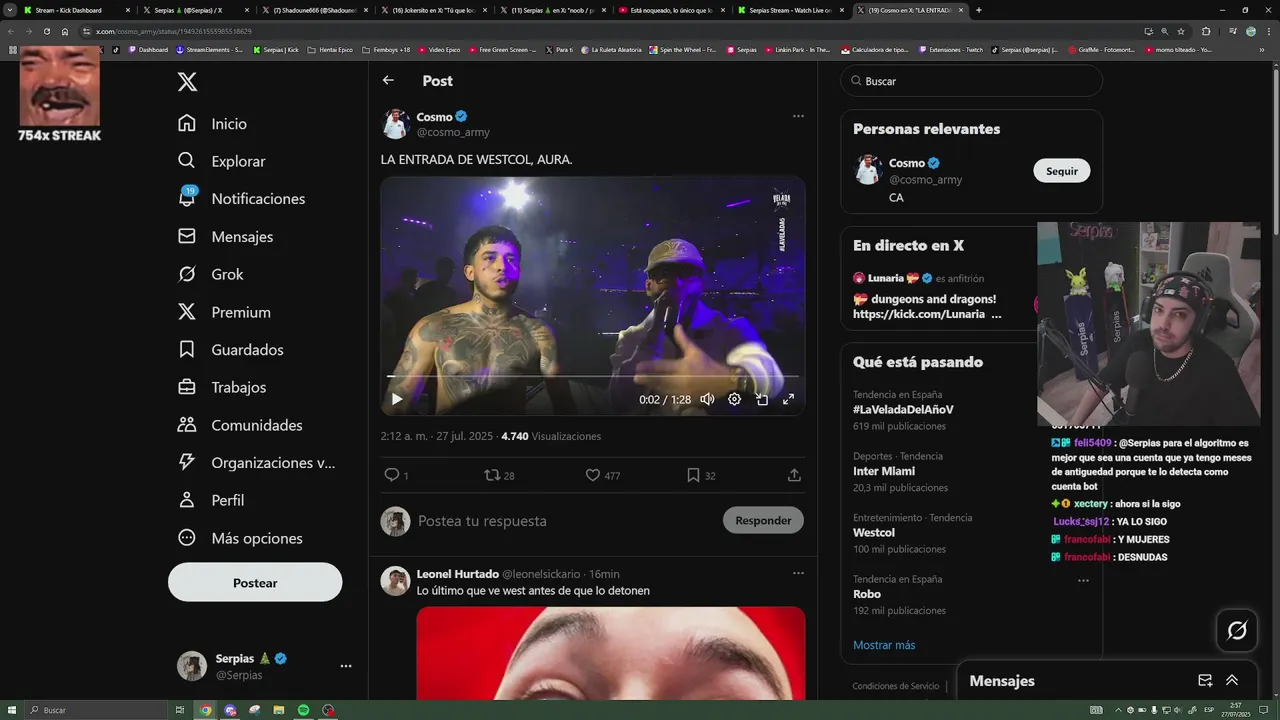The image size is (1280, 720).
Task: Switch to Serpias Stream Watch Live tab
Action: [790, 10]
